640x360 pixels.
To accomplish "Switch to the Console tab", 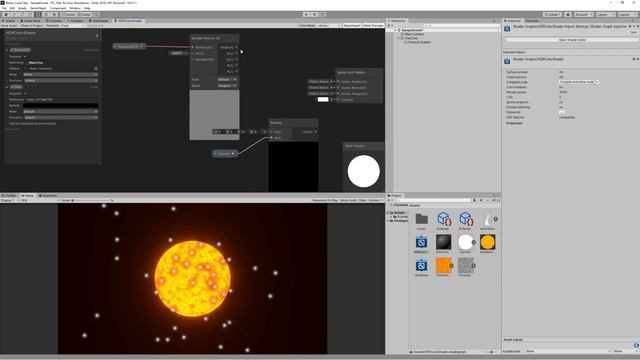I will (x=53, y=20).
